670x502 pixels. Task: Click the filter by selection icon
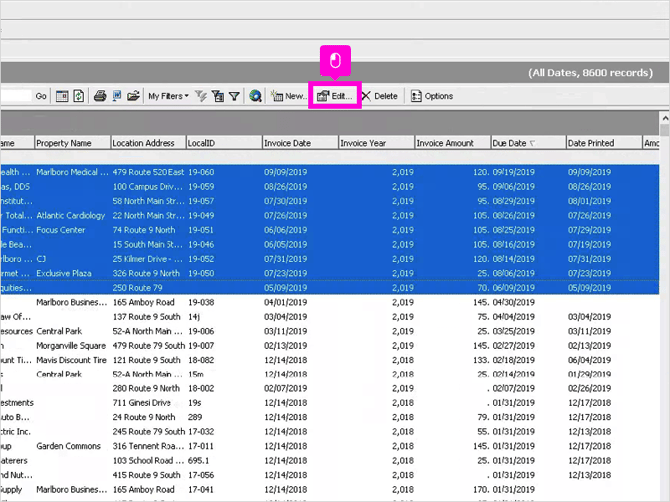pyautogui.click(x=218, y=96)
